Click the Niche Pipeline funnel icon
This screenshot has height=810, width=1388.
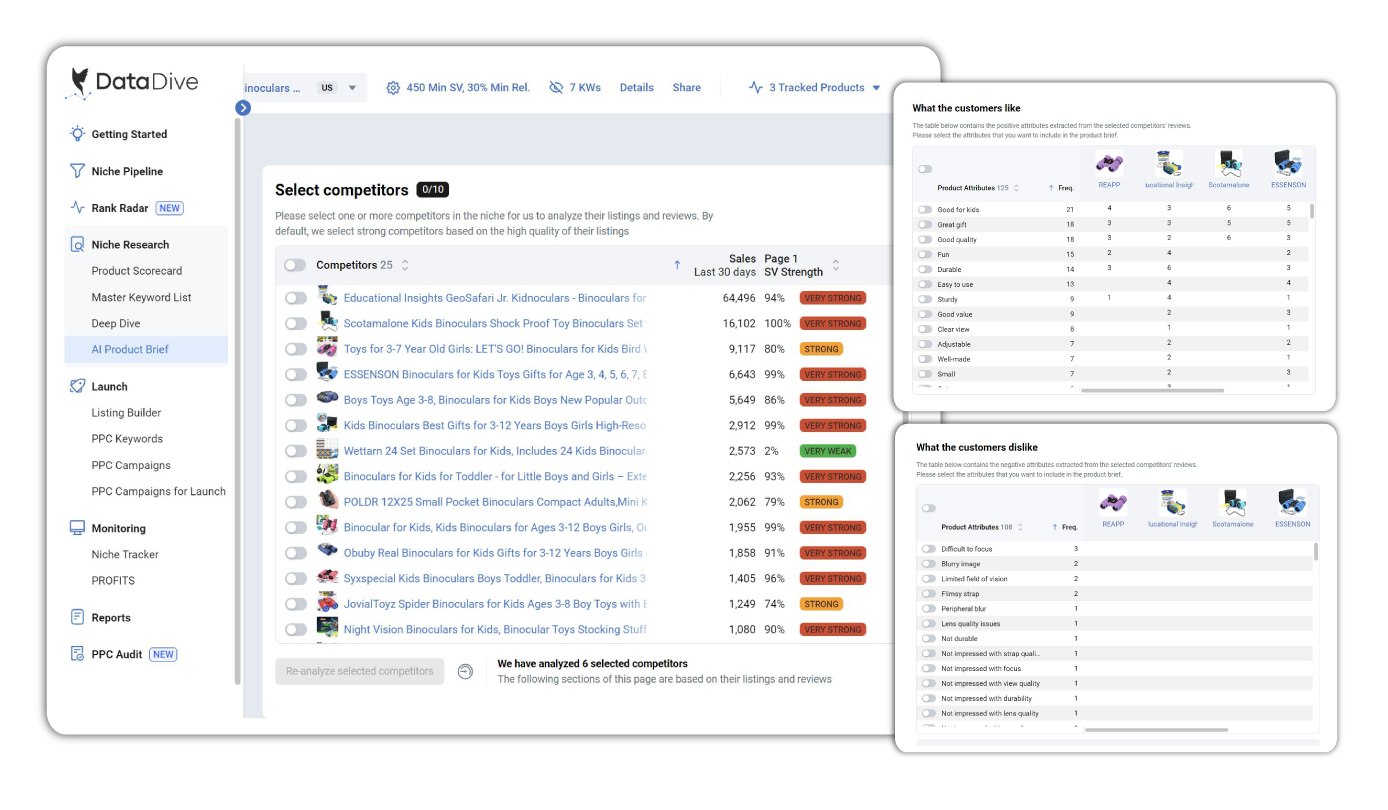[x=77, y=171]
